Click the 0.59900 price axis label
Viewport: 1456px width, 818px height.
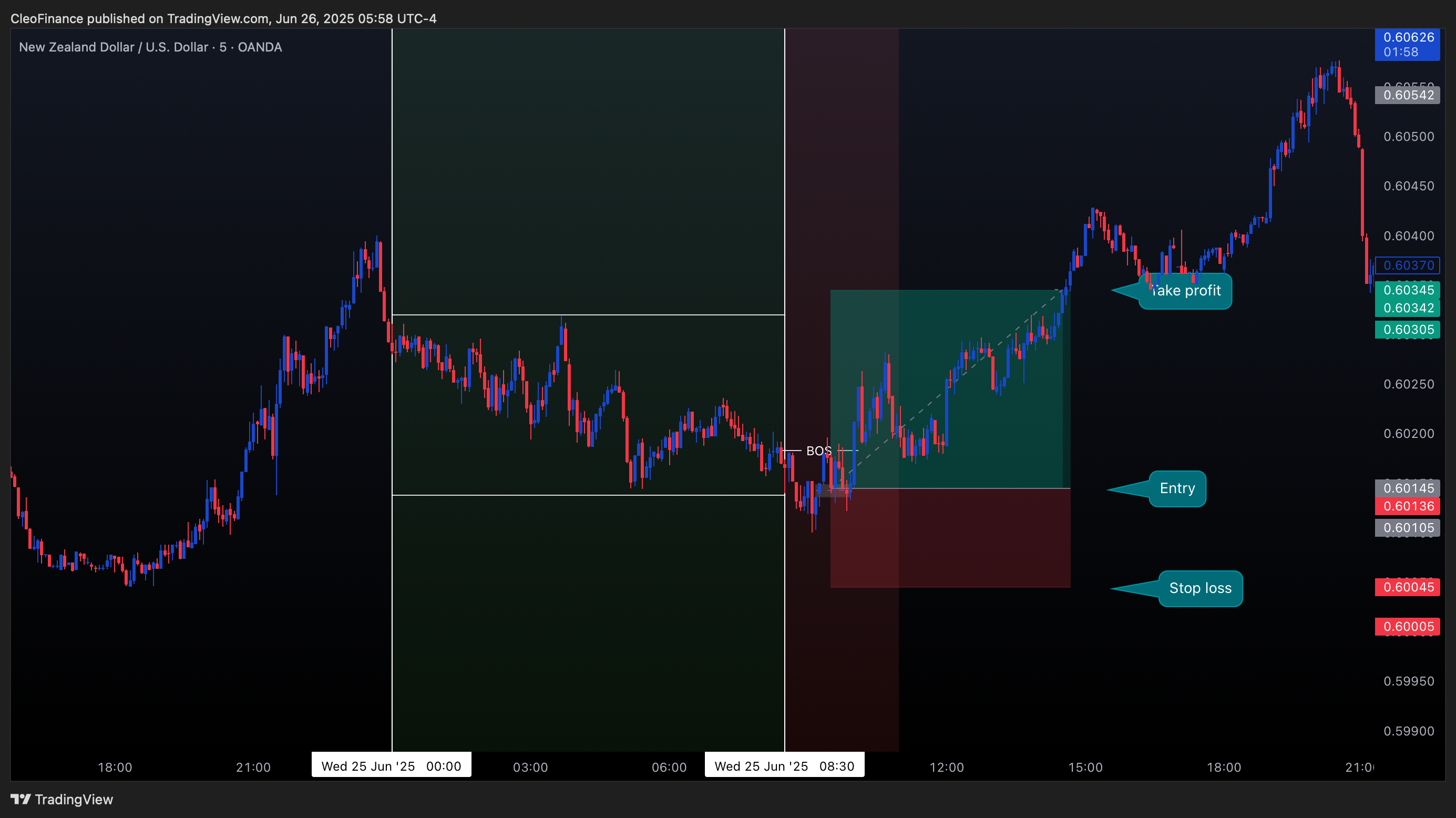click(x=1409, y=731)
